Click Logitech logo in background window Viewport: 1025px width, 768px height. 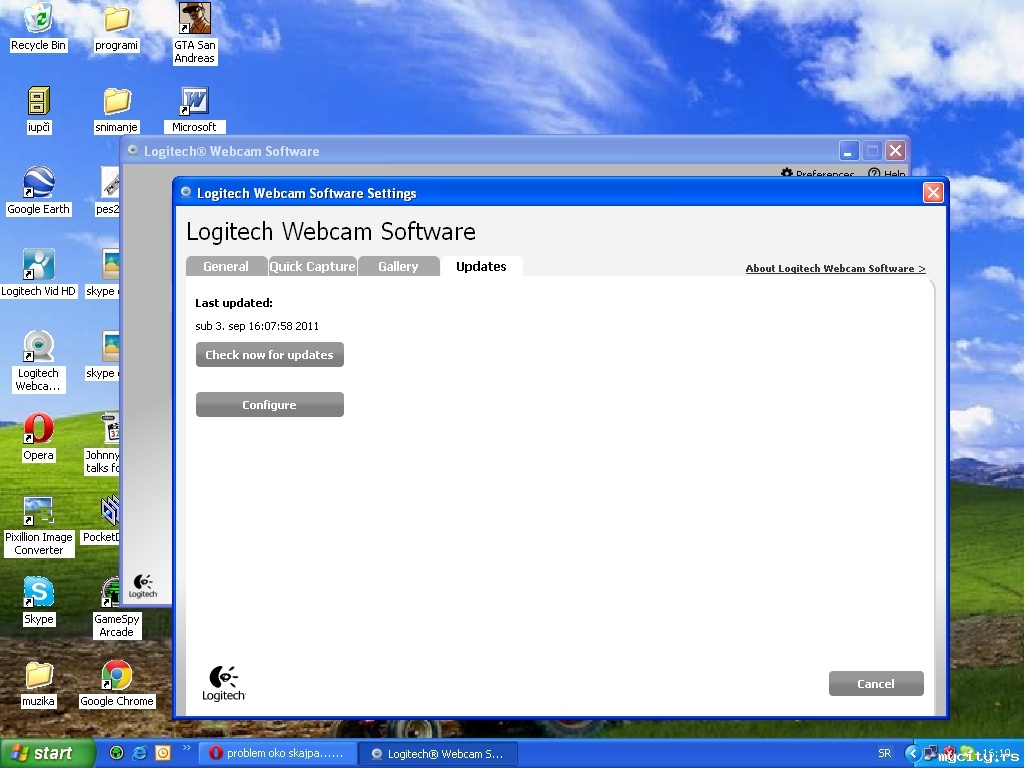[x=143, y=586]
